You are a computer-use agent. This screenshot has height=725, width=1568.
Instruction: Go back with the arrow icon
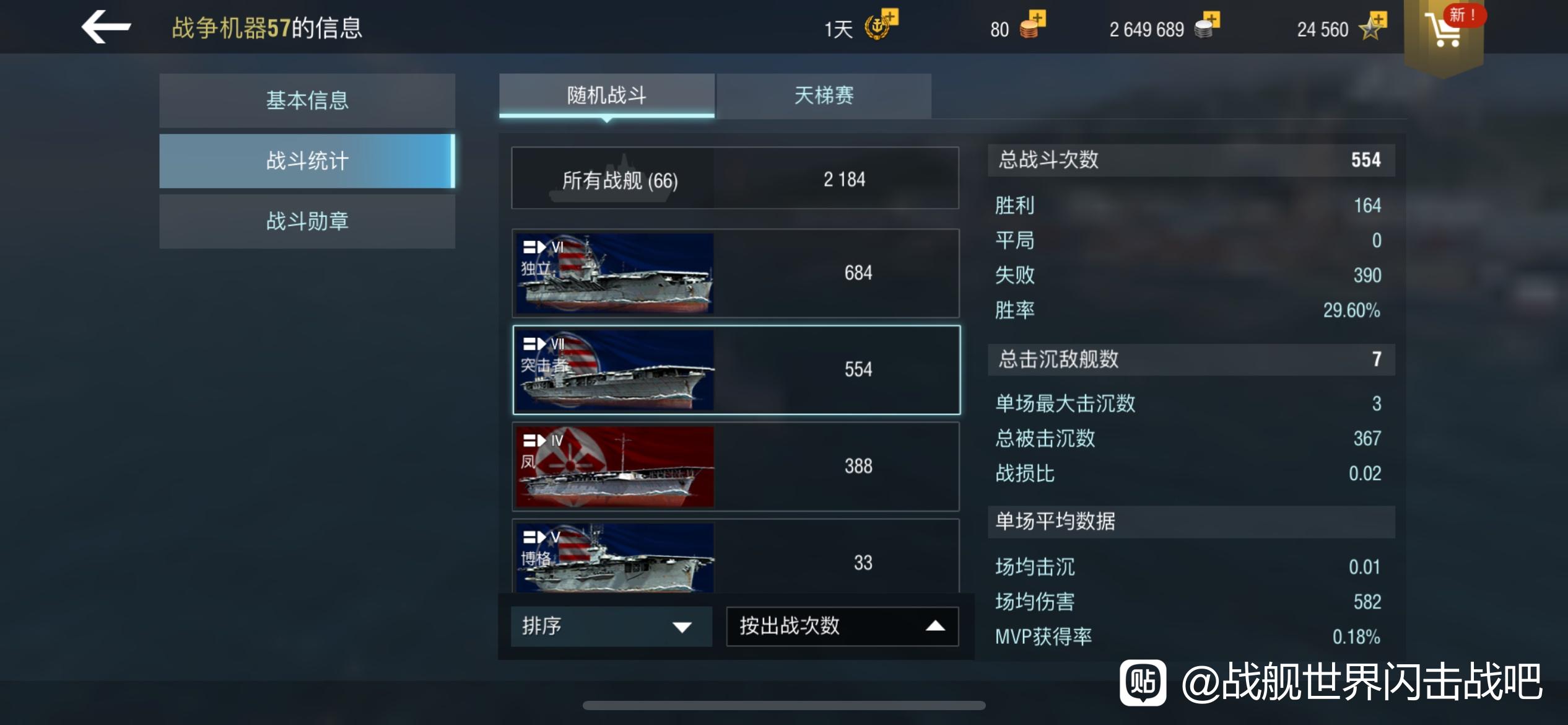[106, 27]
